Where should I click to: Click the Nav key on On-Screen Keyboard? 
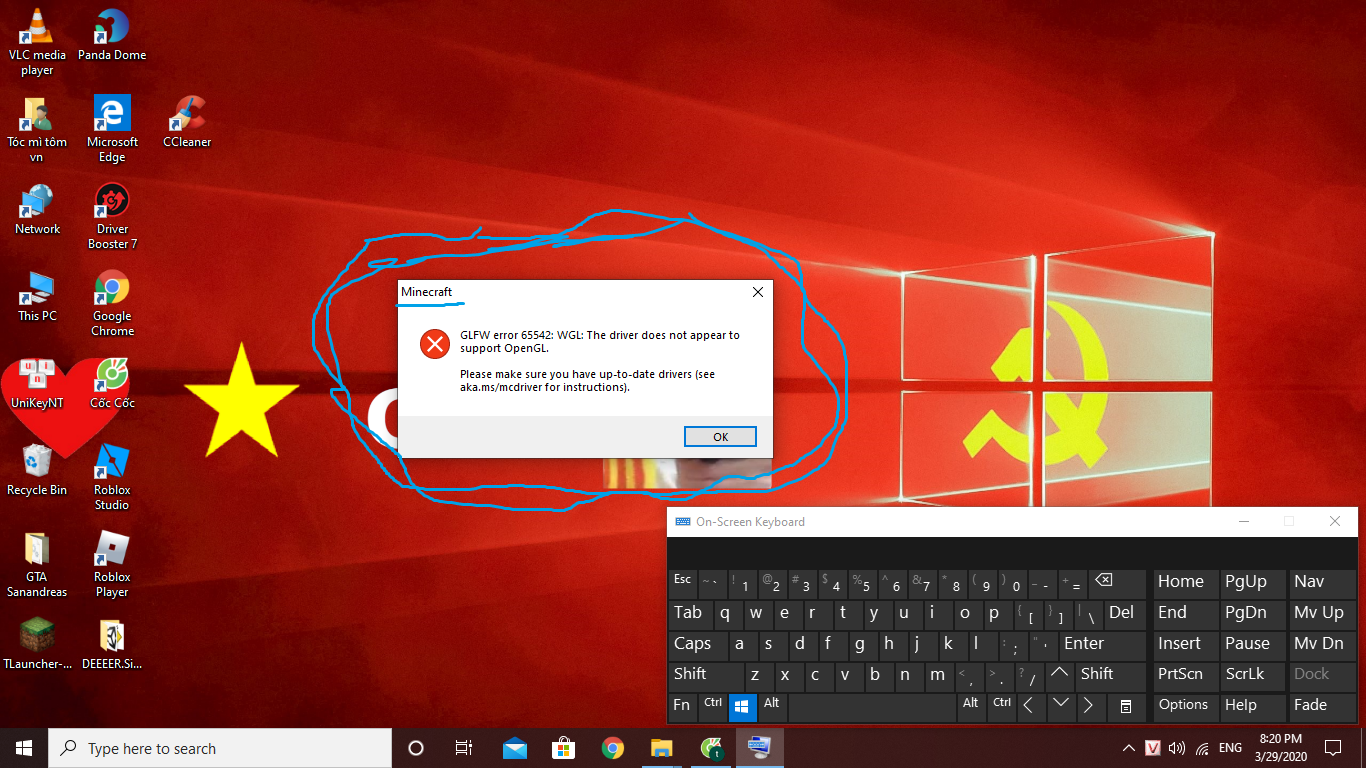tap(1323, 582)
